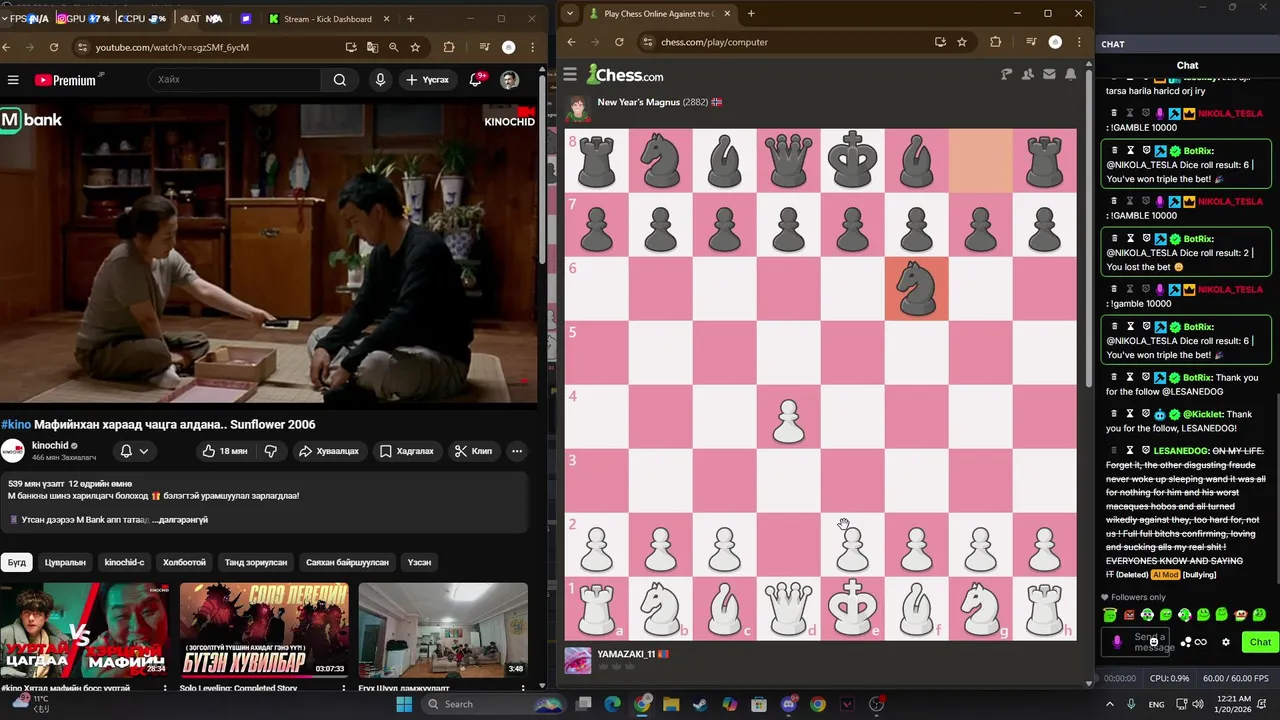
Task: Click the Chat button in Kick panel
Action: 1260,643
